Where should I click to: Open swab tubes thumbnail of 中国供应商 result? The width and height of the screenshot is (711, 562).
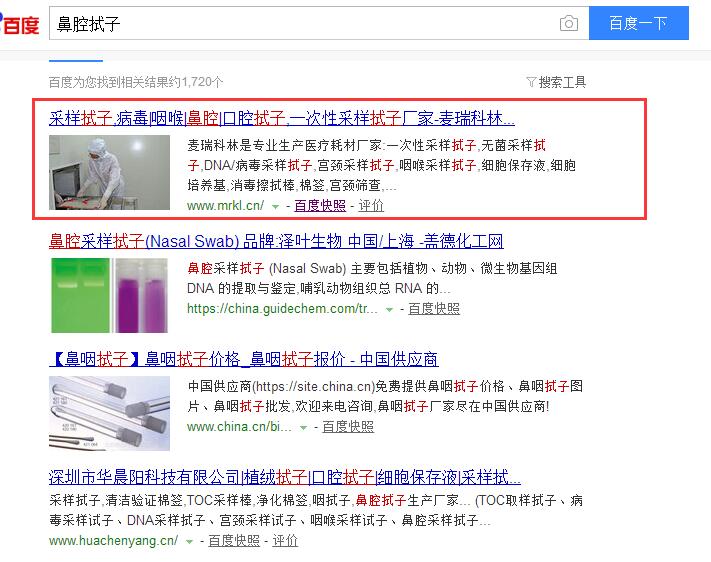point(109,413)
